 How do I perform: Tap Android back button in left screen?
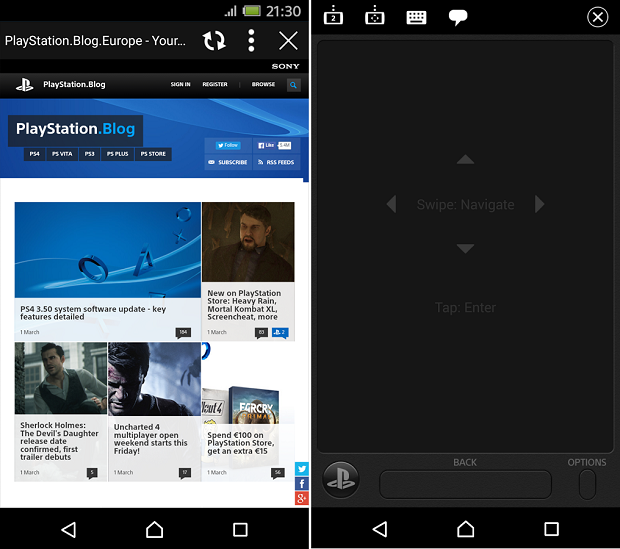[x=69, y=530]
